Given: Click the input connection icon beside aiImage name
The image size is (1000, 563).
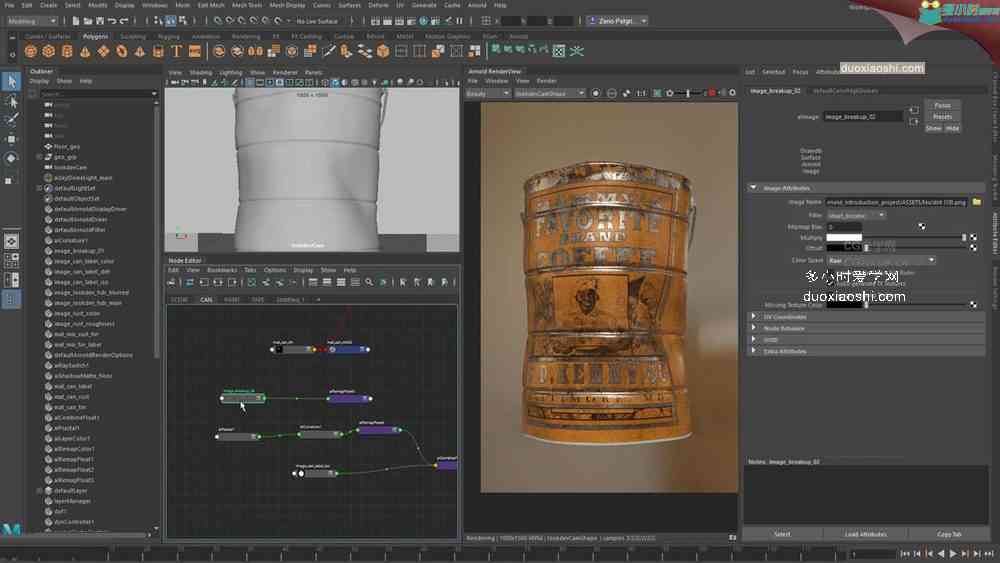Looking at the screenshot, I should point(914,110).
